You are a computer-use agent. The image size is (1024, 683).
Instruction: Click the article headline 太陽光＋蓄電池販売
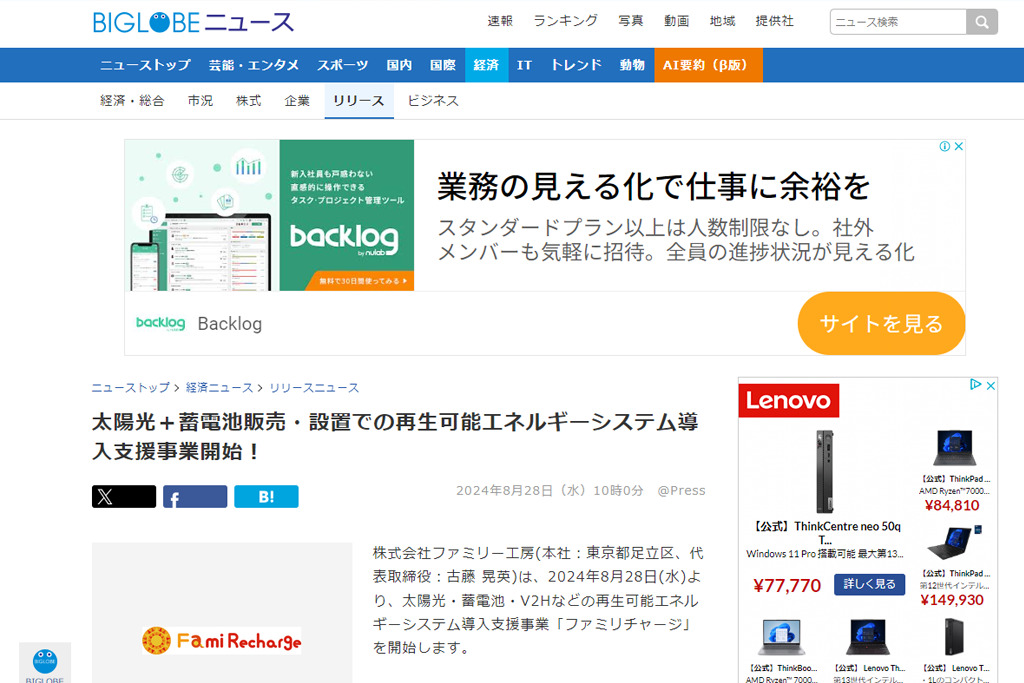click(395, 436)
